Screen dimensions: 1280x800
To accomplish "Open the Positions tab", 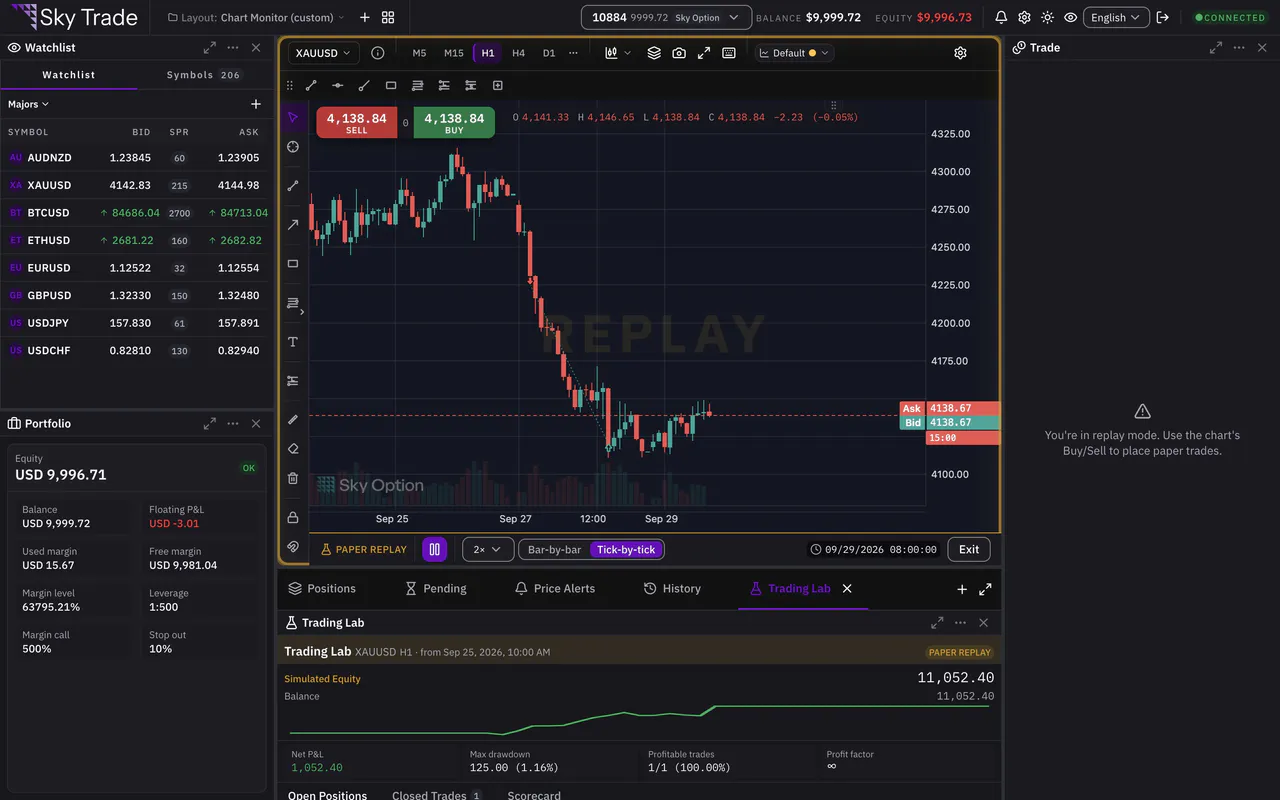I will [322, 588].
